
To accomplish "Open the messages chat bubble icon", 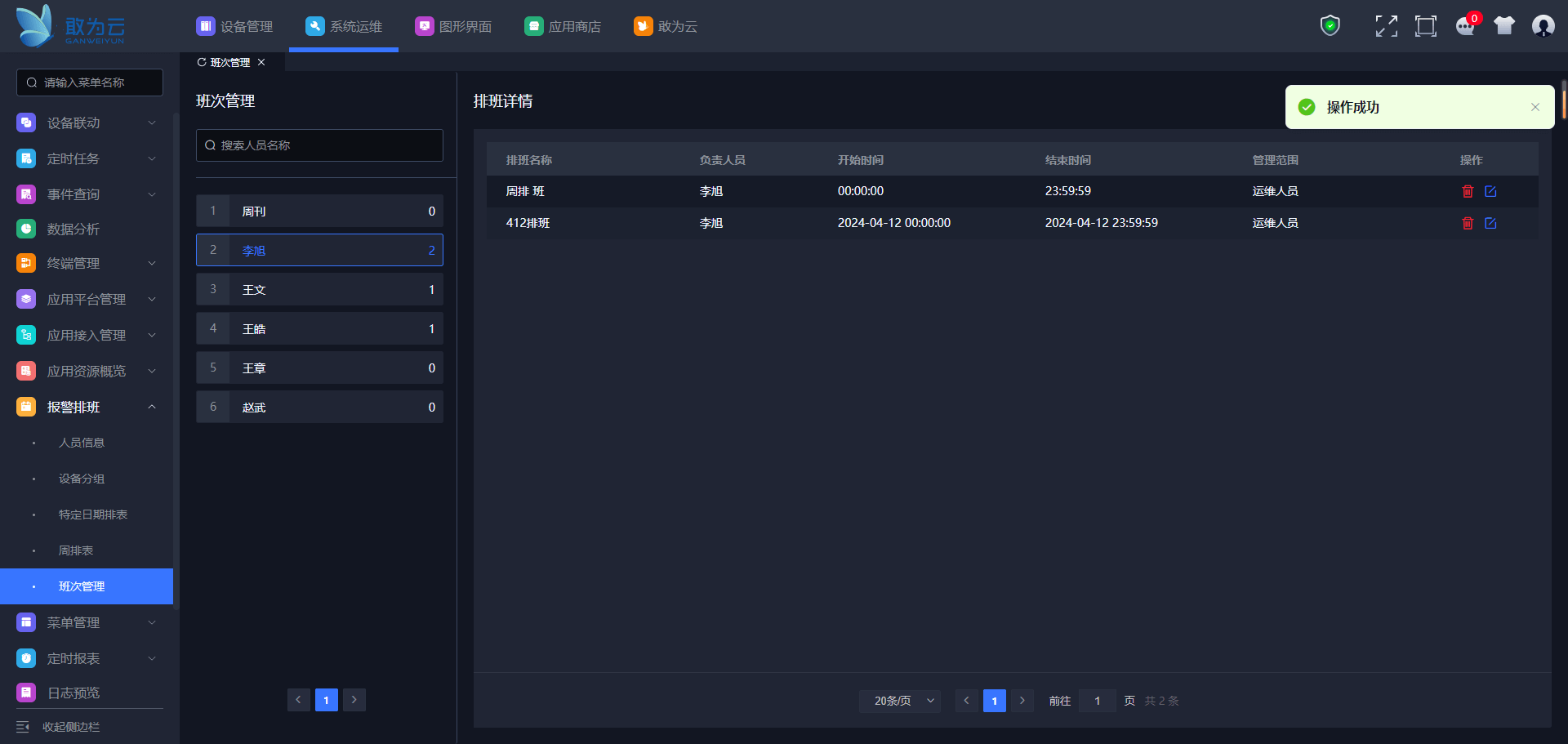I will (x=1465, y=26).
